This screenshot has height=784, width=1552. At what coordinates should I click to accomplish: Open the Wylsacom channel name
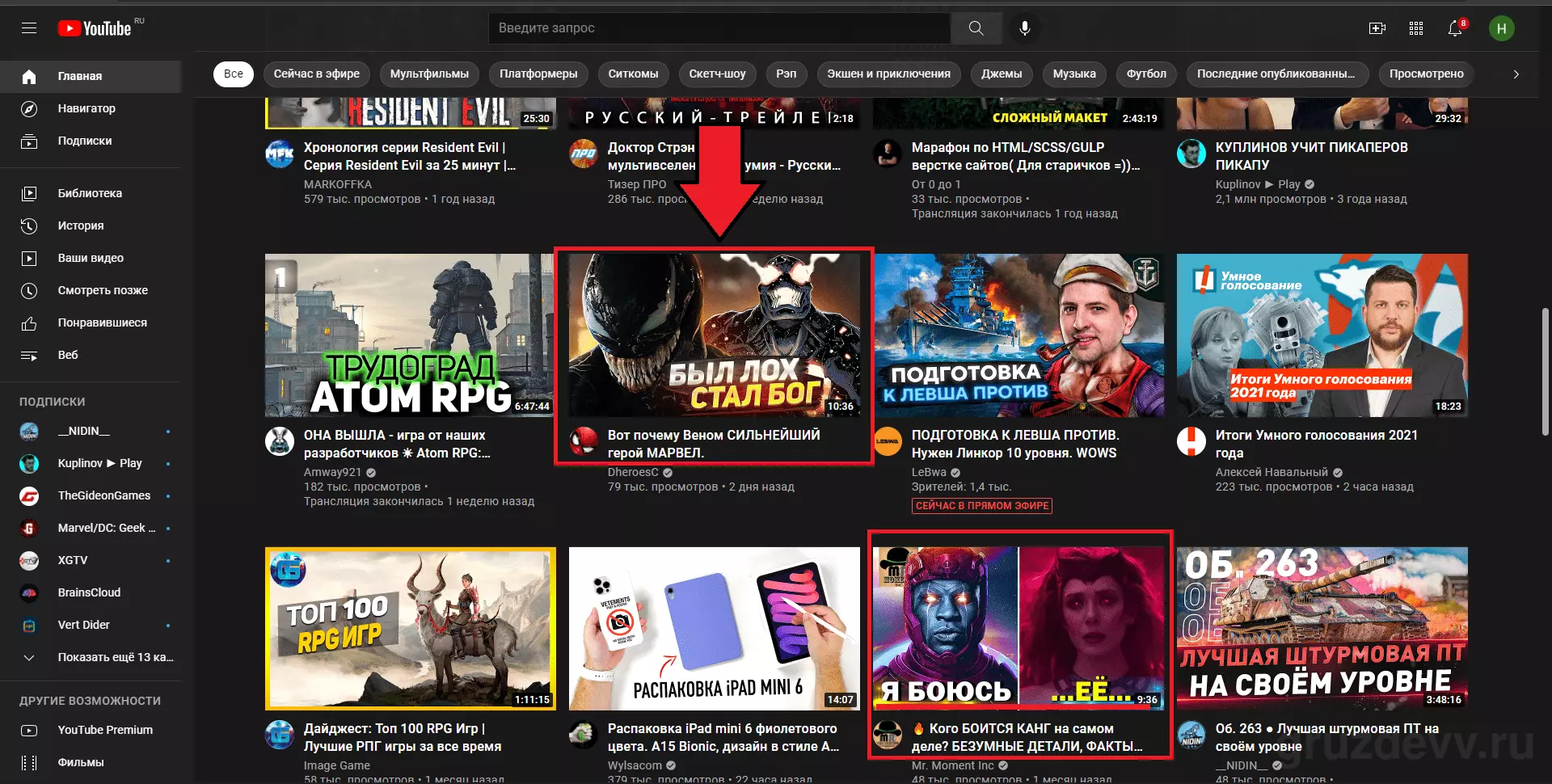coord(635,765)
